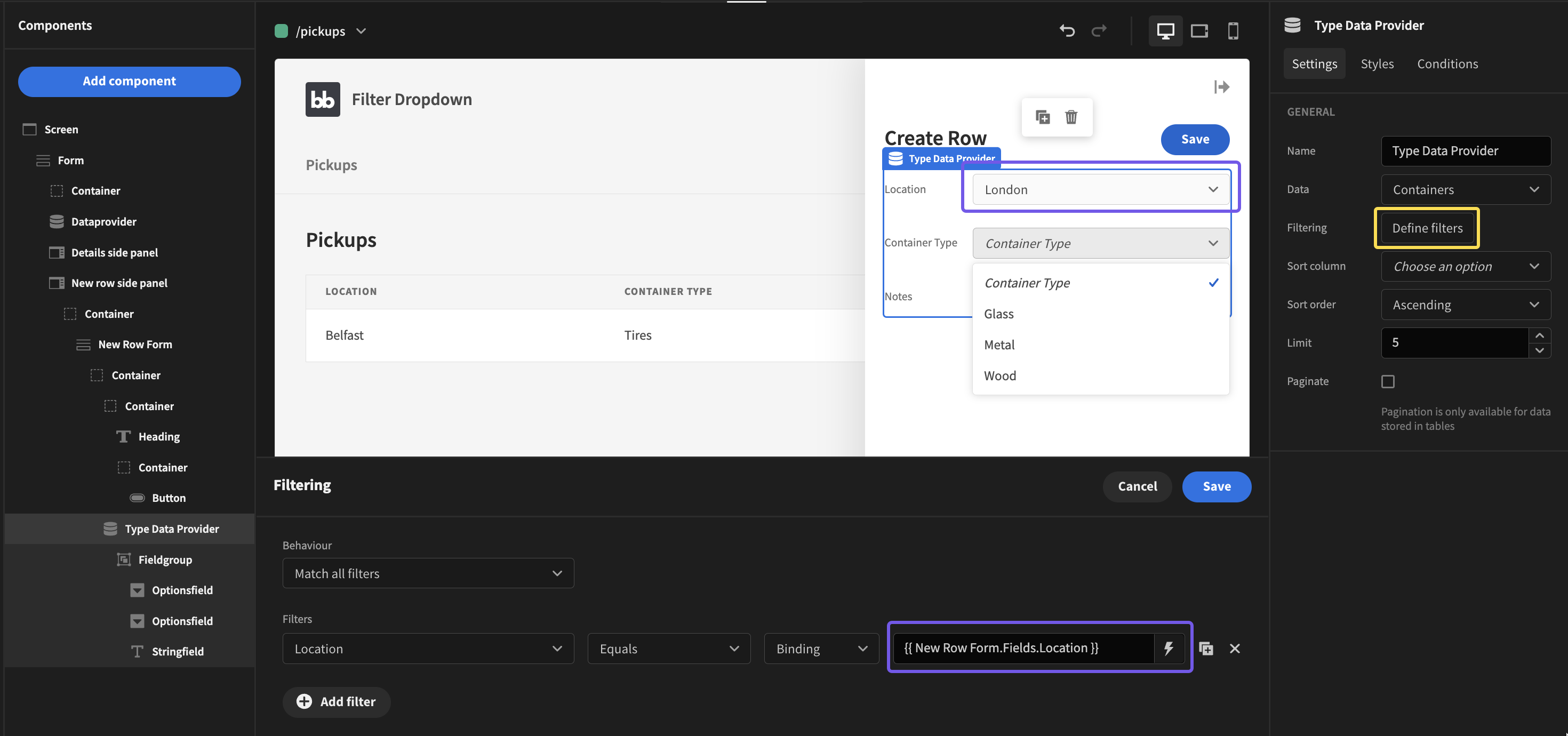Open binding editor with the lightning bolt icon
The height and width of the screenshot is (736, 1568).
pyautogui.click(x=1169, y=649)
